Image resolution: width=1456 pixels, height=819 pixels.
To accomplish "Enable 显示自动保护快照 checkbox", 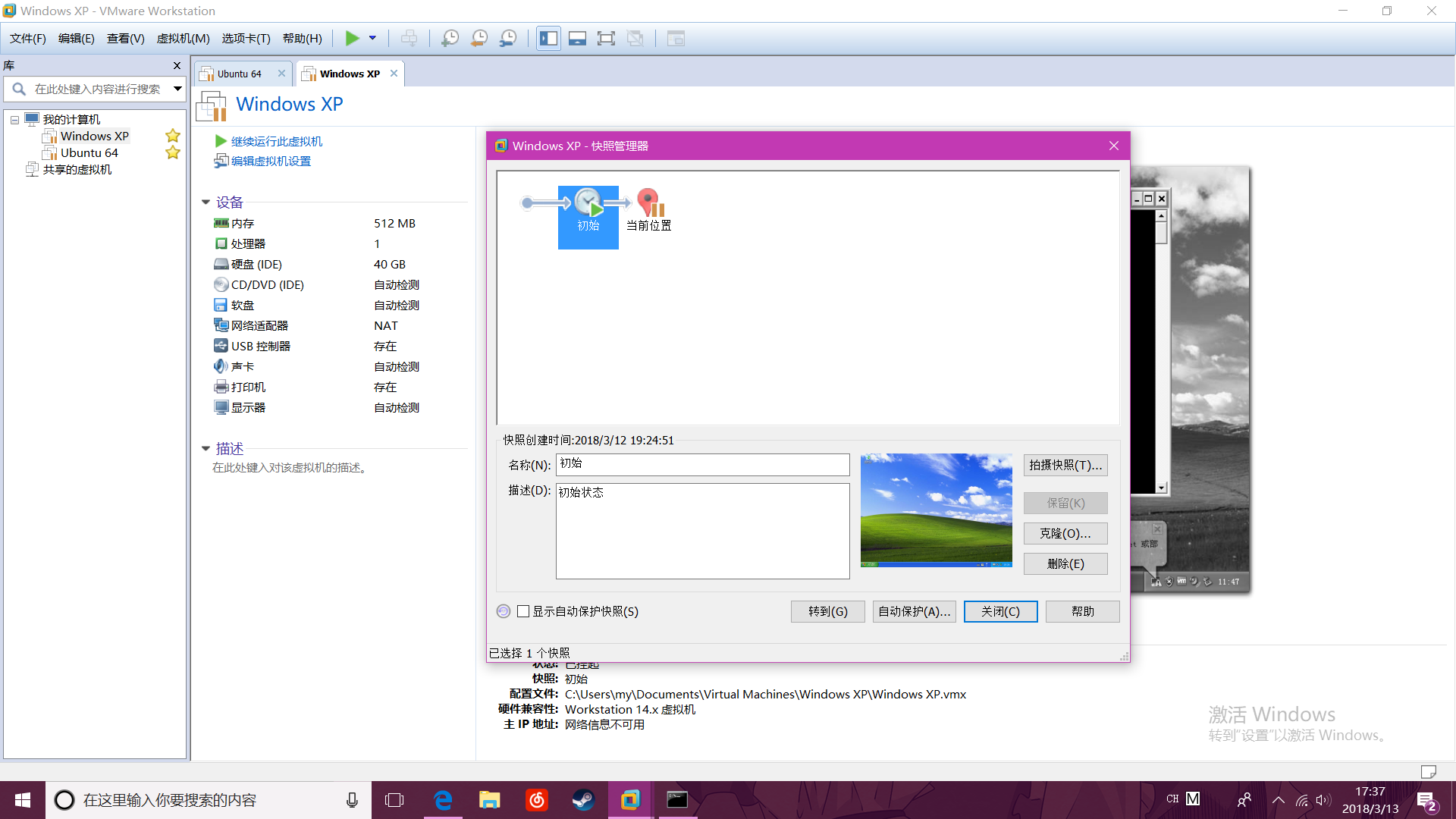I will pos(523,611).
